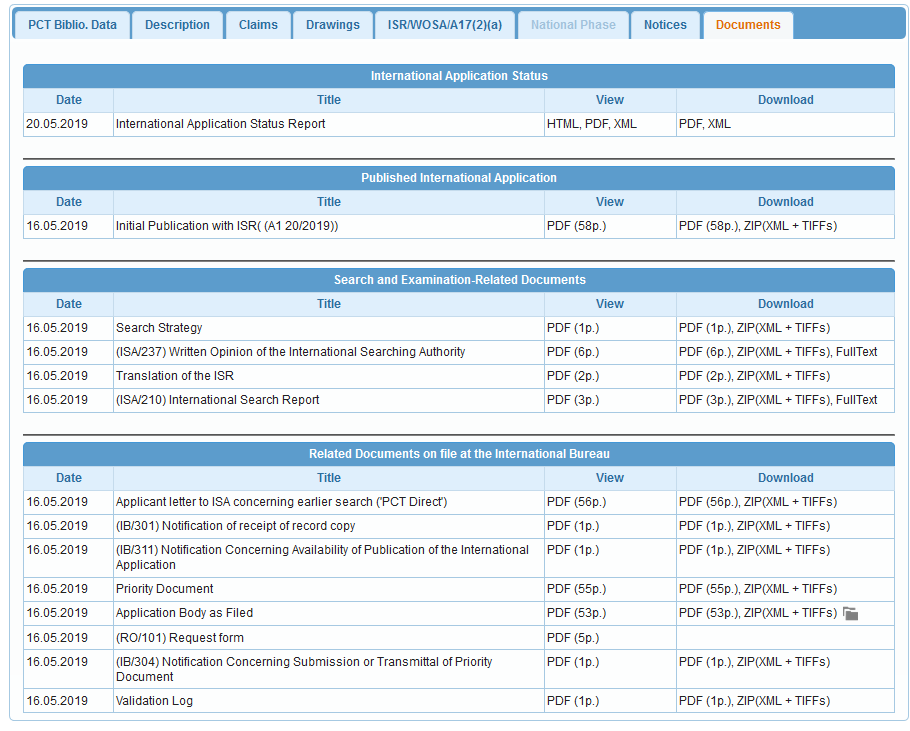Select the Claims tab
The image size is (910, 731).
click(258, 25)
